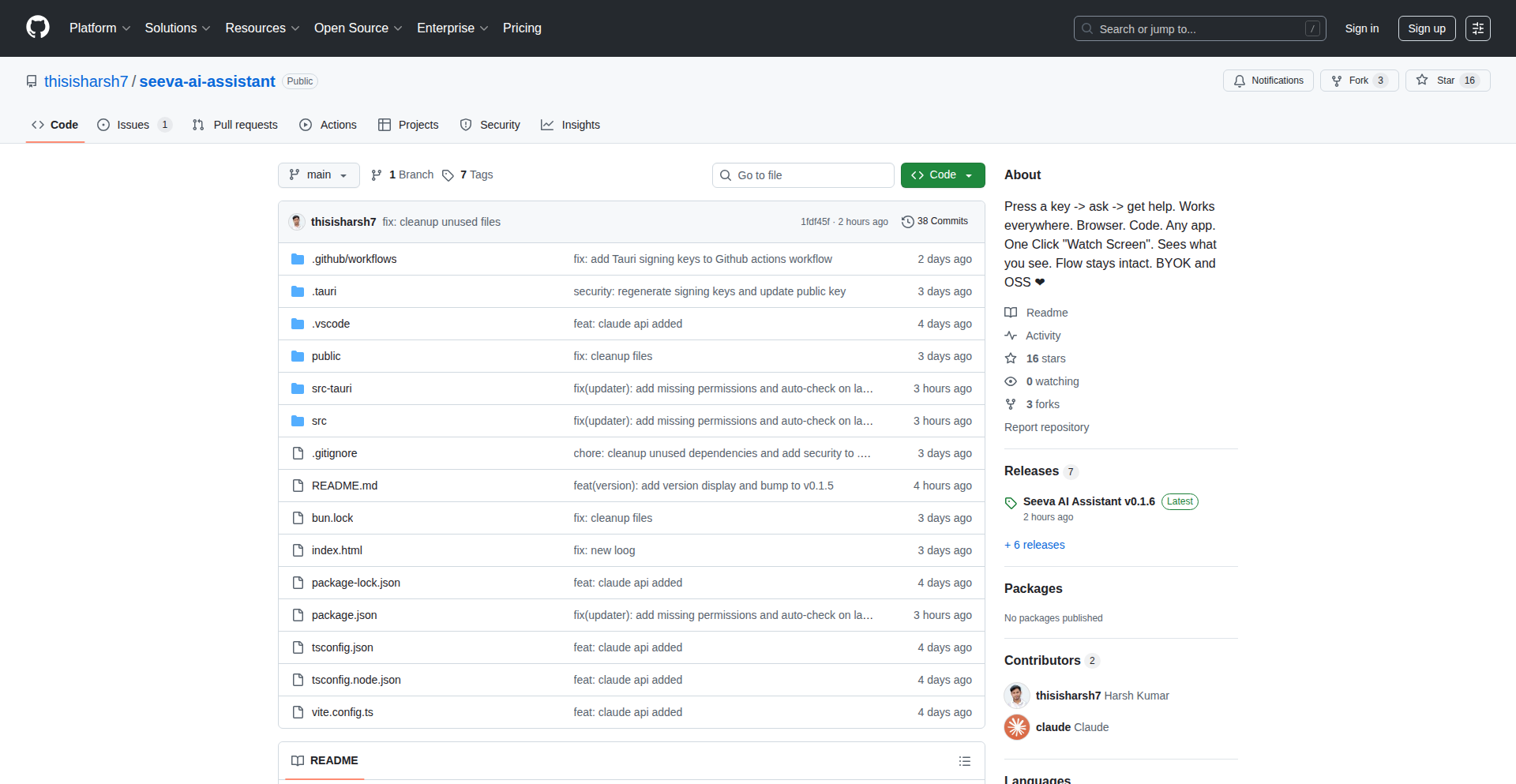Open the src folder icon
Viewport: 1516px width, 784px height.
298,421
